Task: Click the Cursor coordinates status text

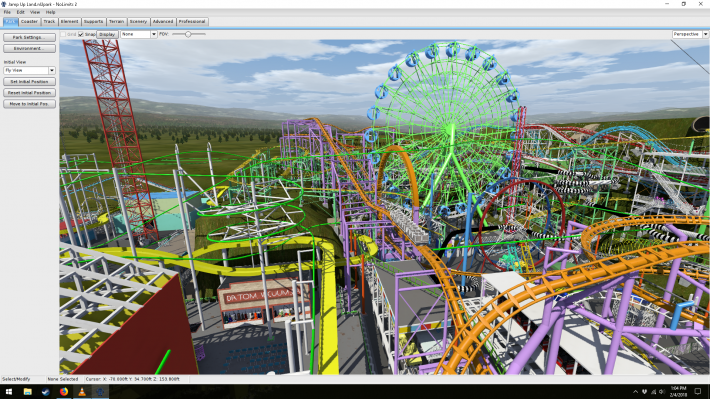Action: [x=133, y=379]
